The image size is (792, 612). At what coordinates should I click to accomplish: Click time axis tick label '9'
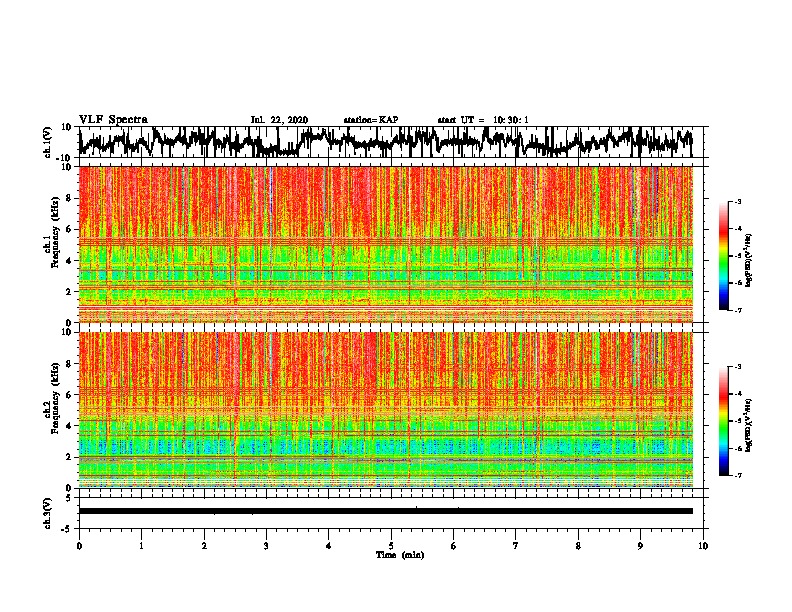640,546
